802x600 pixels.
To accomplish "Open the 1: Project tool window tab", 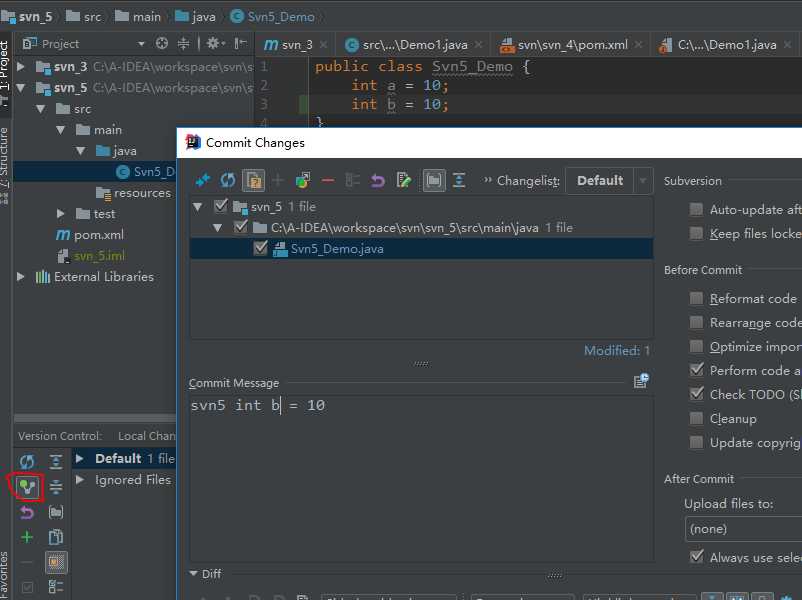I will [5, 72].
